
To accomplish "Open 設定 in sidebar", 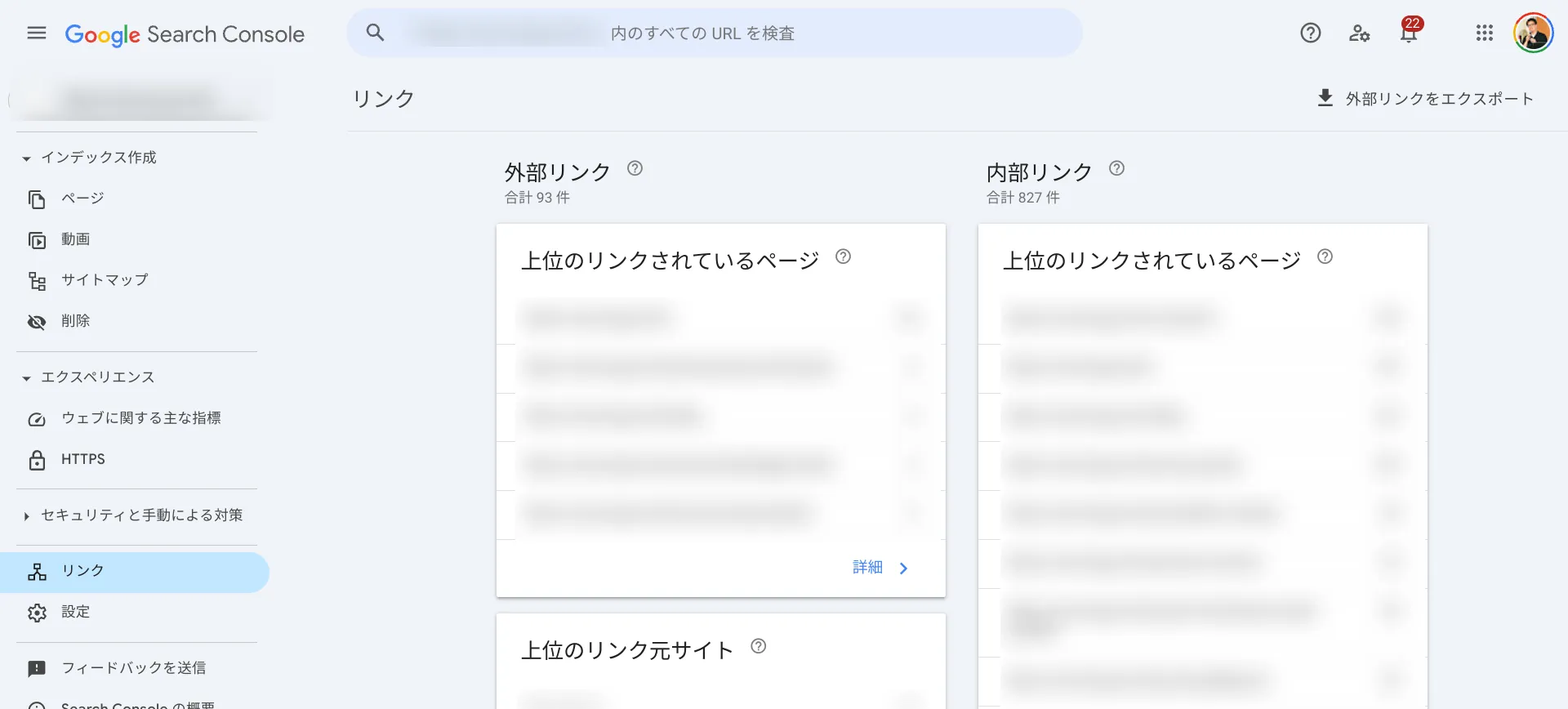I will (x=75, y=612).
